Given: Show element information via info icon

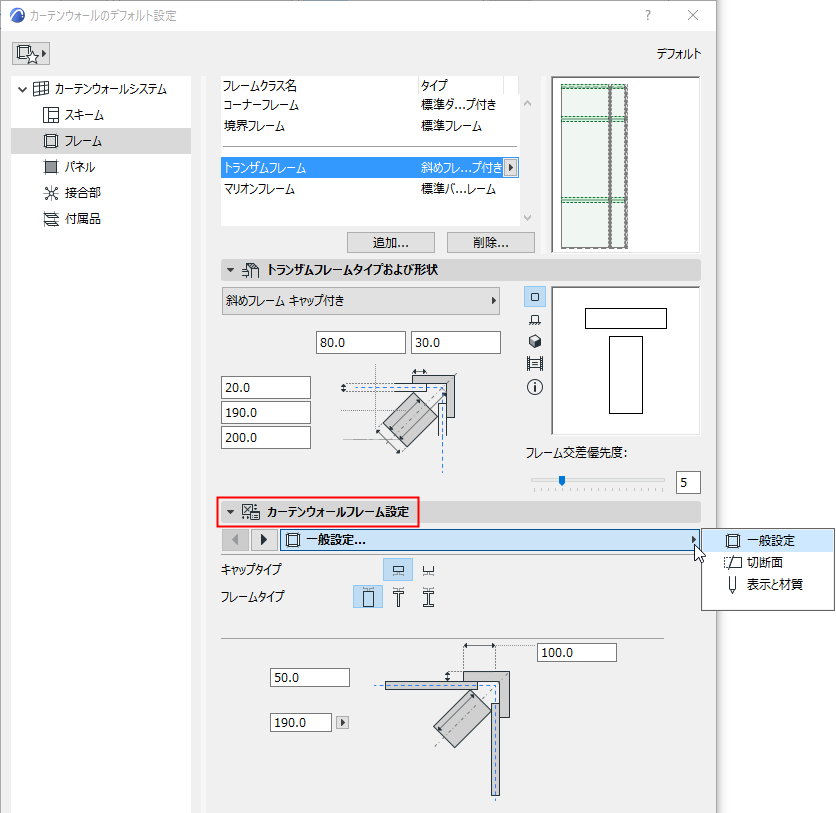Looking at the screenshot, I should 536,387.
